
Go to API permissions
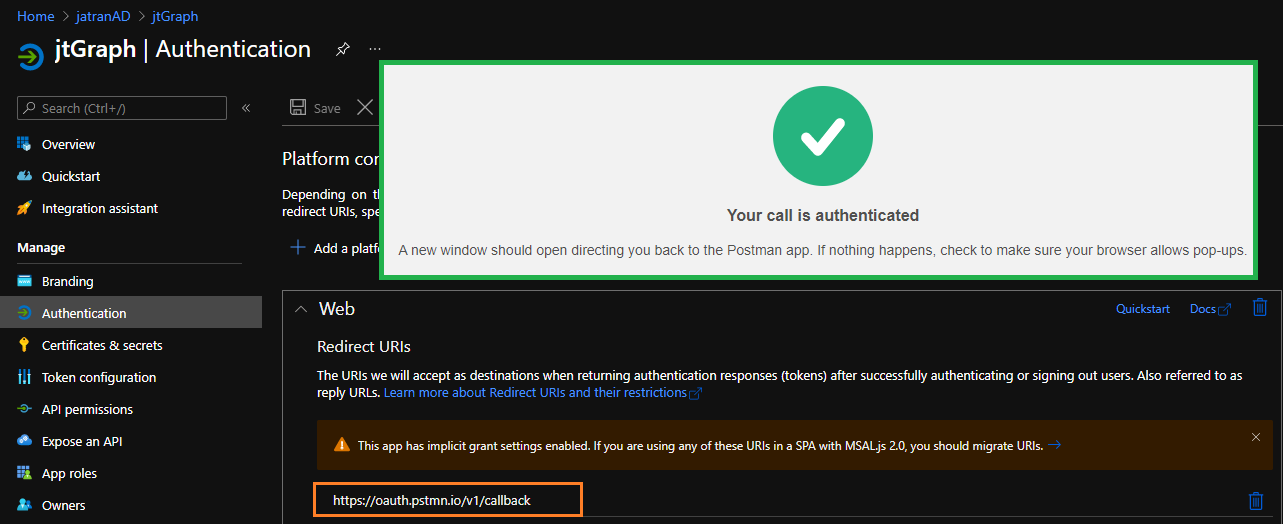(x=87, y=409)
